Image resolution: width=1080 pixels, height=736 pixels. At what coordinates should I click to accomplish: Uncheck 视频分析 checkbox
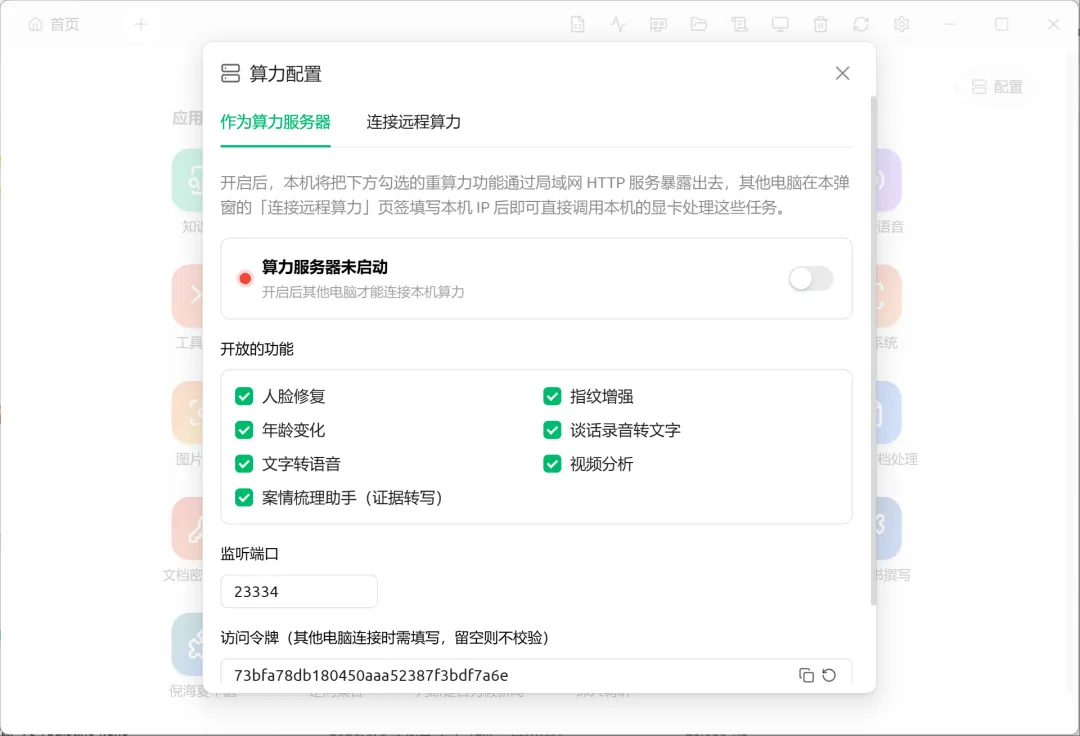coord(552,464)
